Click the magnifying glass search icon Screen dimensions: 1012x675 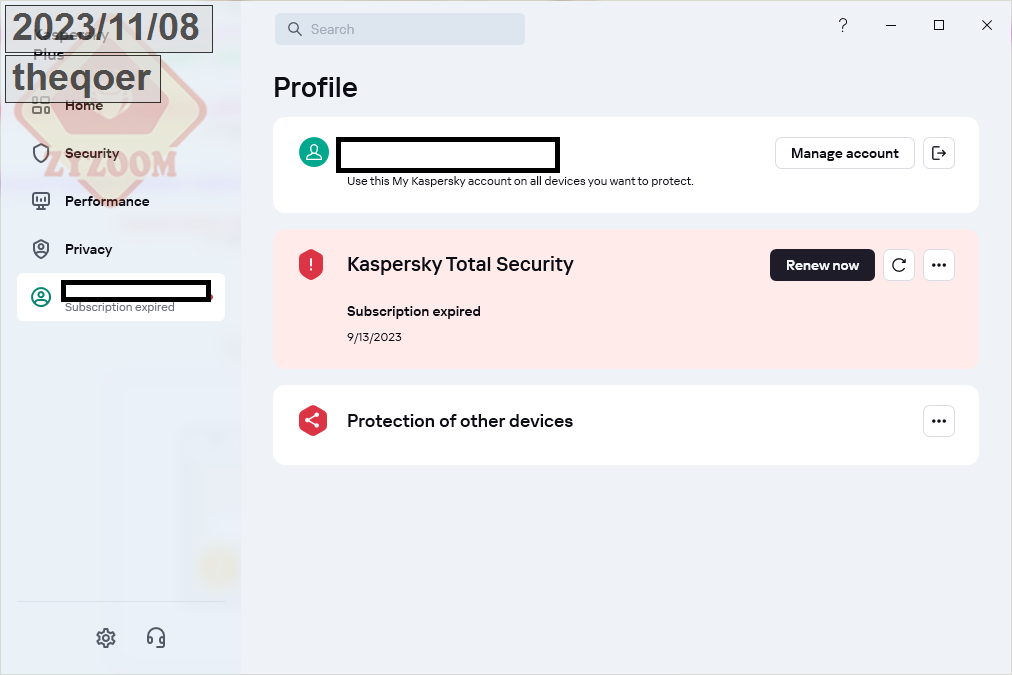point(295,29)
